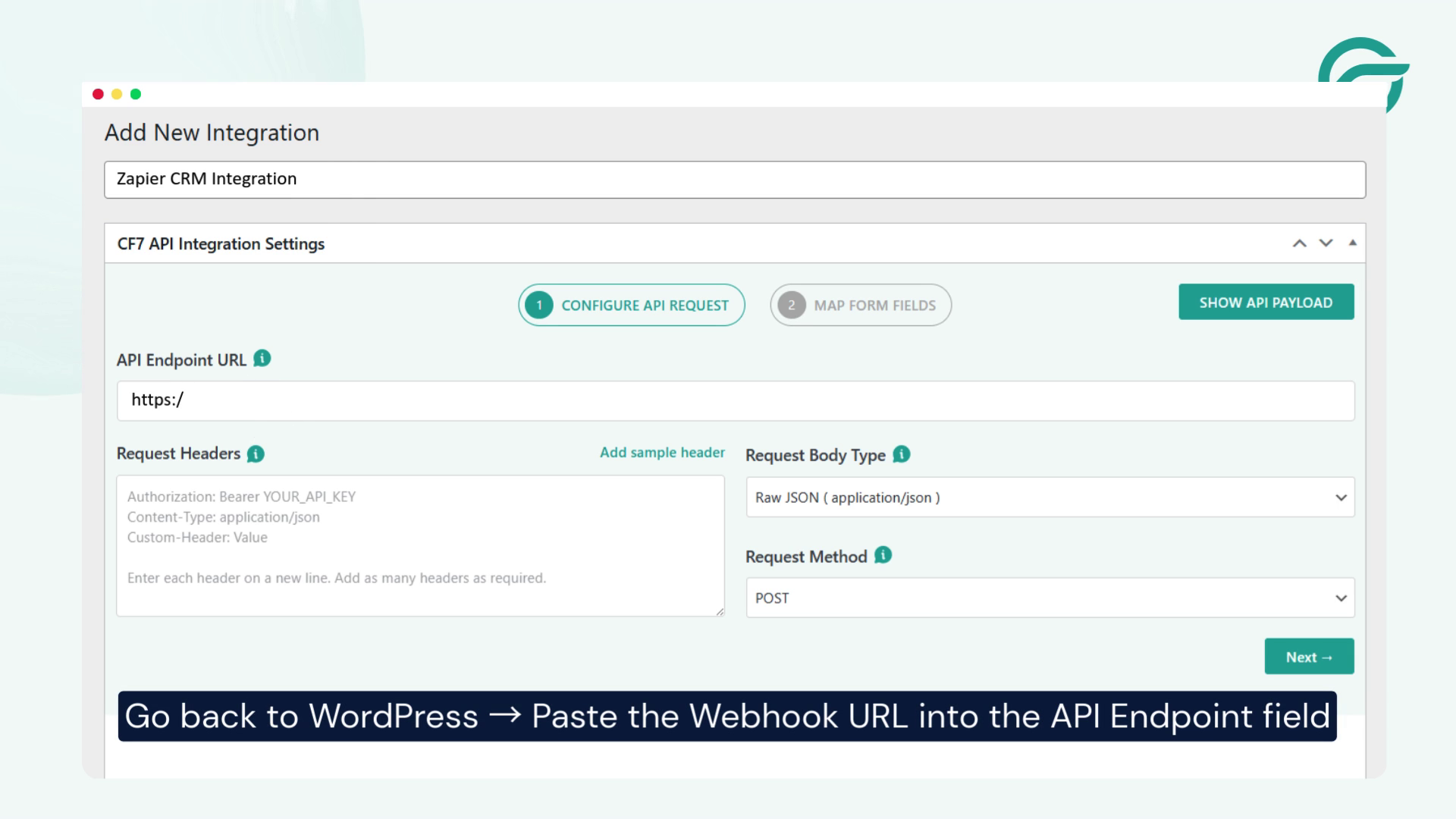Move the settings panel down using the down chevron
Image resolution: width=1456 pixels, height=819 pixels.
(x=1326, y=243)
